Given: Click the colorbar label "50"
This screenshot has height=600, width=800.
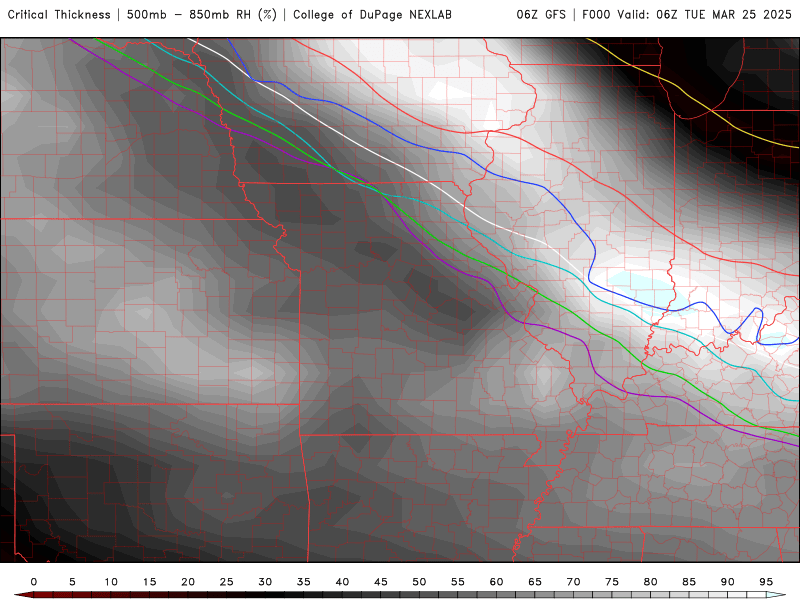Looking at the screenshot, I should pyautogui.click(x=419, y=582).
